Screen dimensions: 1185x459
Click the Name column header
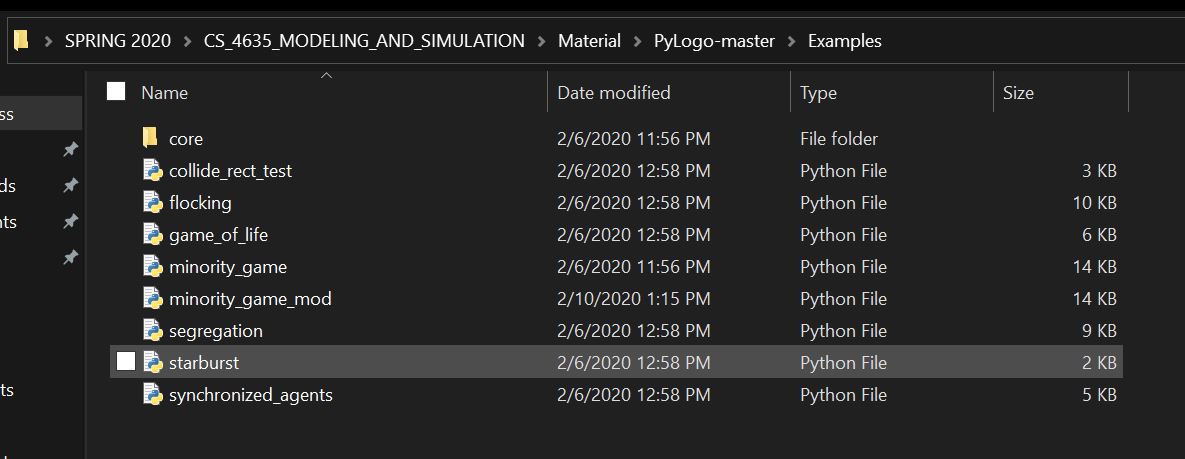pos(164,93)
